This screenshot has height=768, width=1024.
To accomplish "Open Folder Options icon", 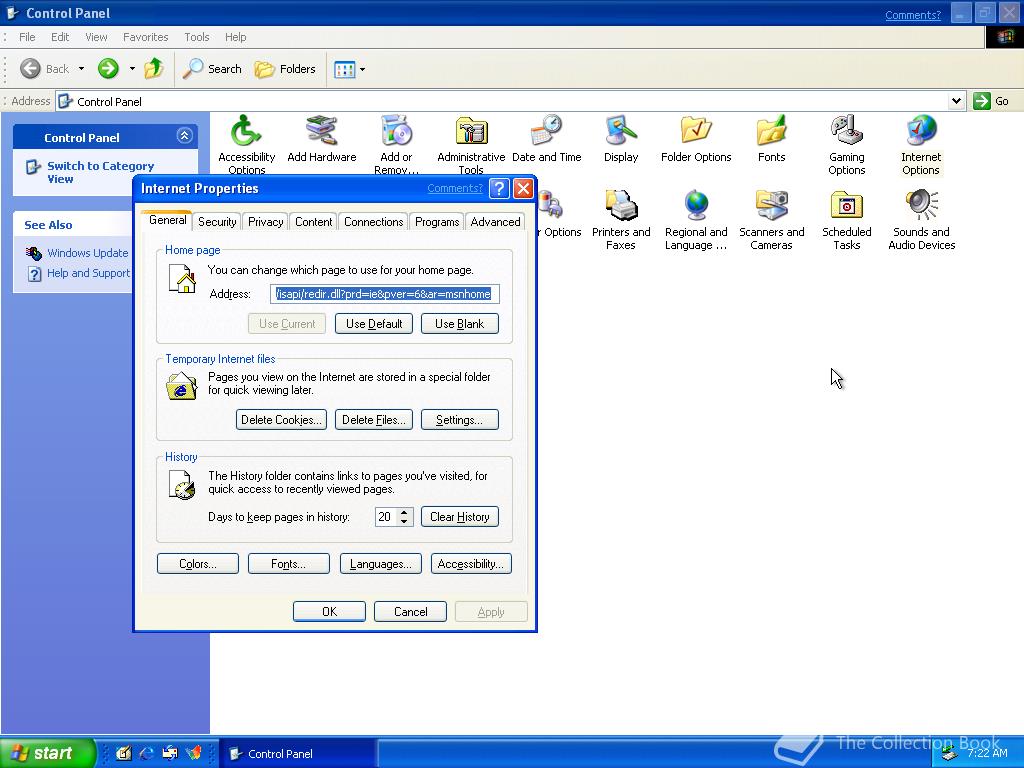I will click(696, 138).
